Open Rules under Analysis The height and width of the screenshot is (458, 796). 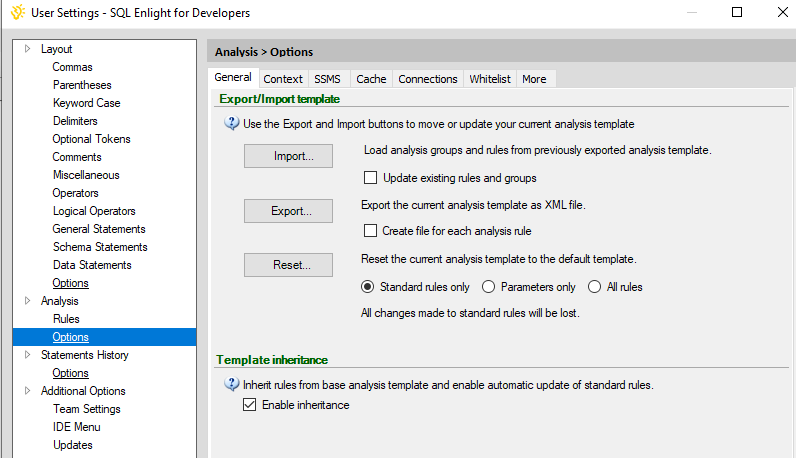[67, 319]
